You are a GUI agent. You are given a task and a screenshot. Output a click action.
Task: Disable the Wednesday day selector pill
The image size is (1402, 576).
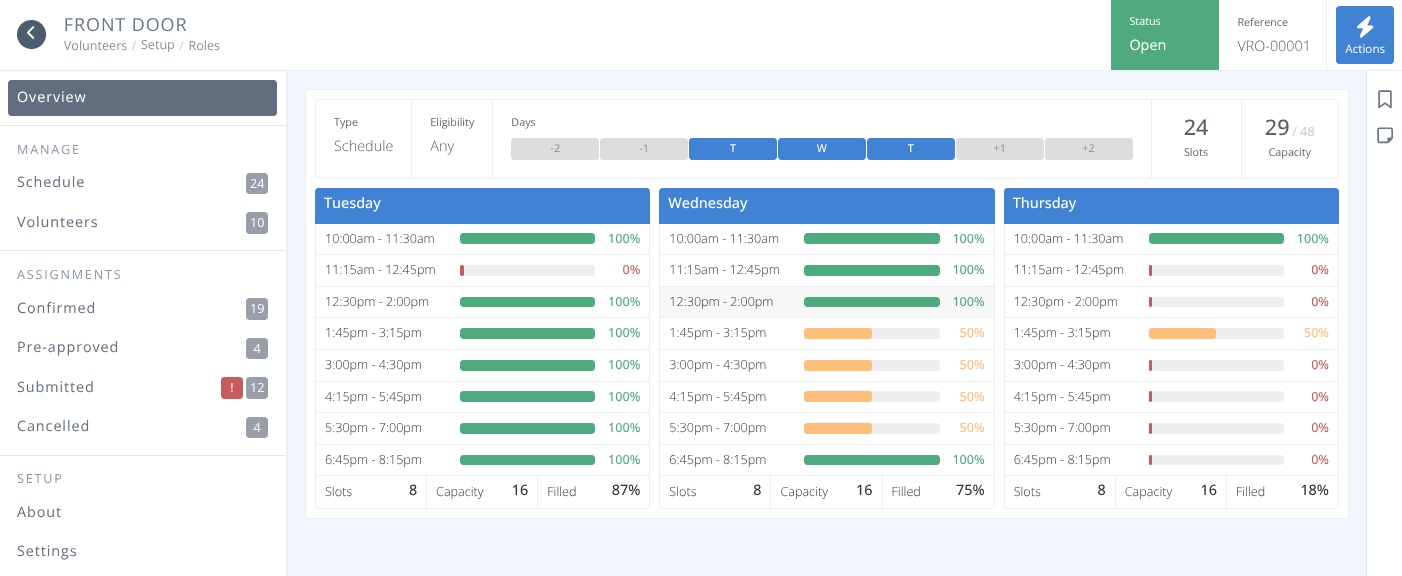(x=821, y=148)
